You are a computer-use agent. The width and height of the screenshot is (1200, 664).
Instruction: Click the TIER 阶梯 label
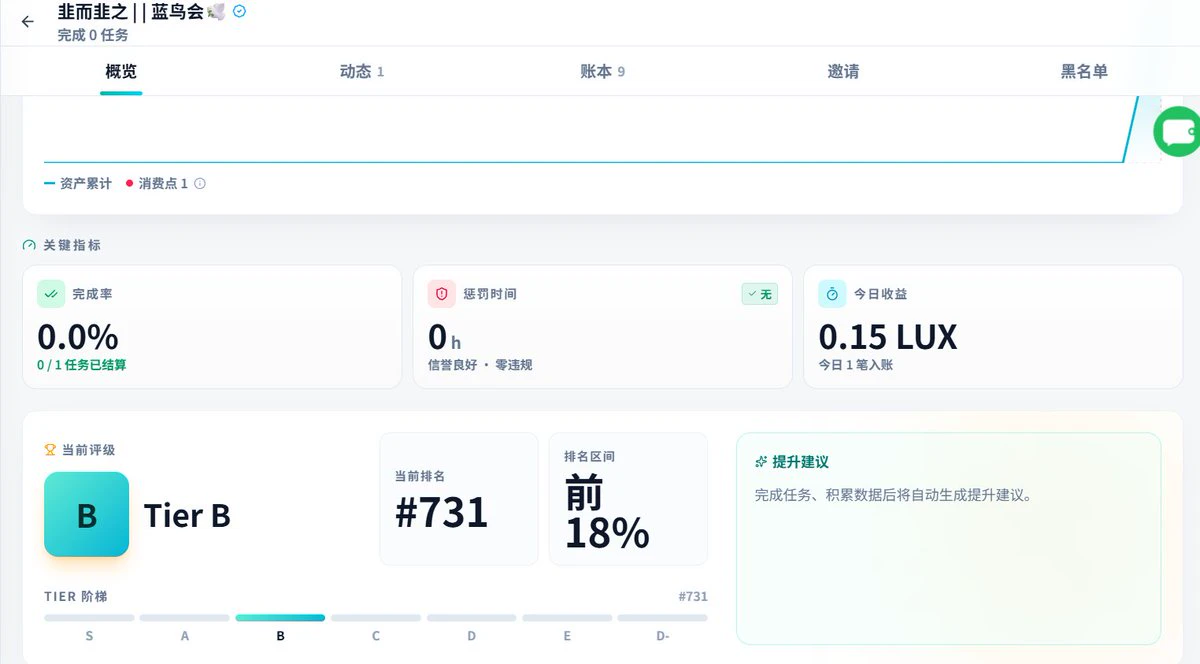(76, 597)
